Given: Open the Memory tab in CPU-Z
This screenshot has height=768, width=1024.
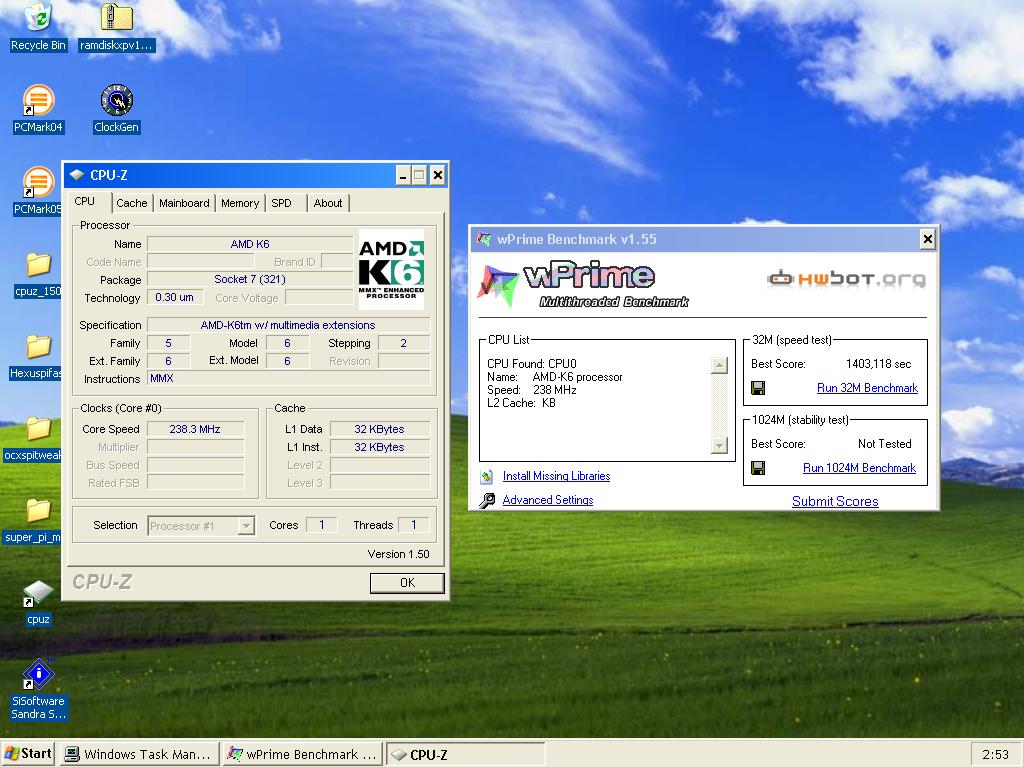Looking at the screenshot, I should click(x=240, y=203).
